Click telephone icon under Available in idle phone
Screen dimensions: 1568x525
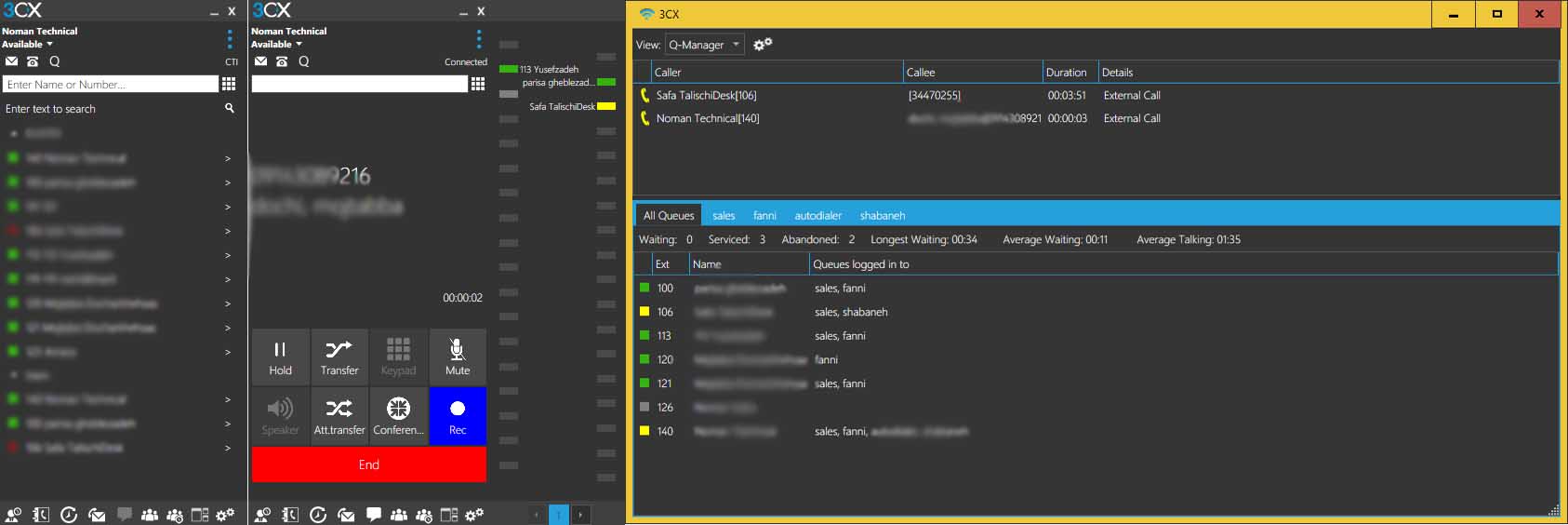click(x=33, y=61)
